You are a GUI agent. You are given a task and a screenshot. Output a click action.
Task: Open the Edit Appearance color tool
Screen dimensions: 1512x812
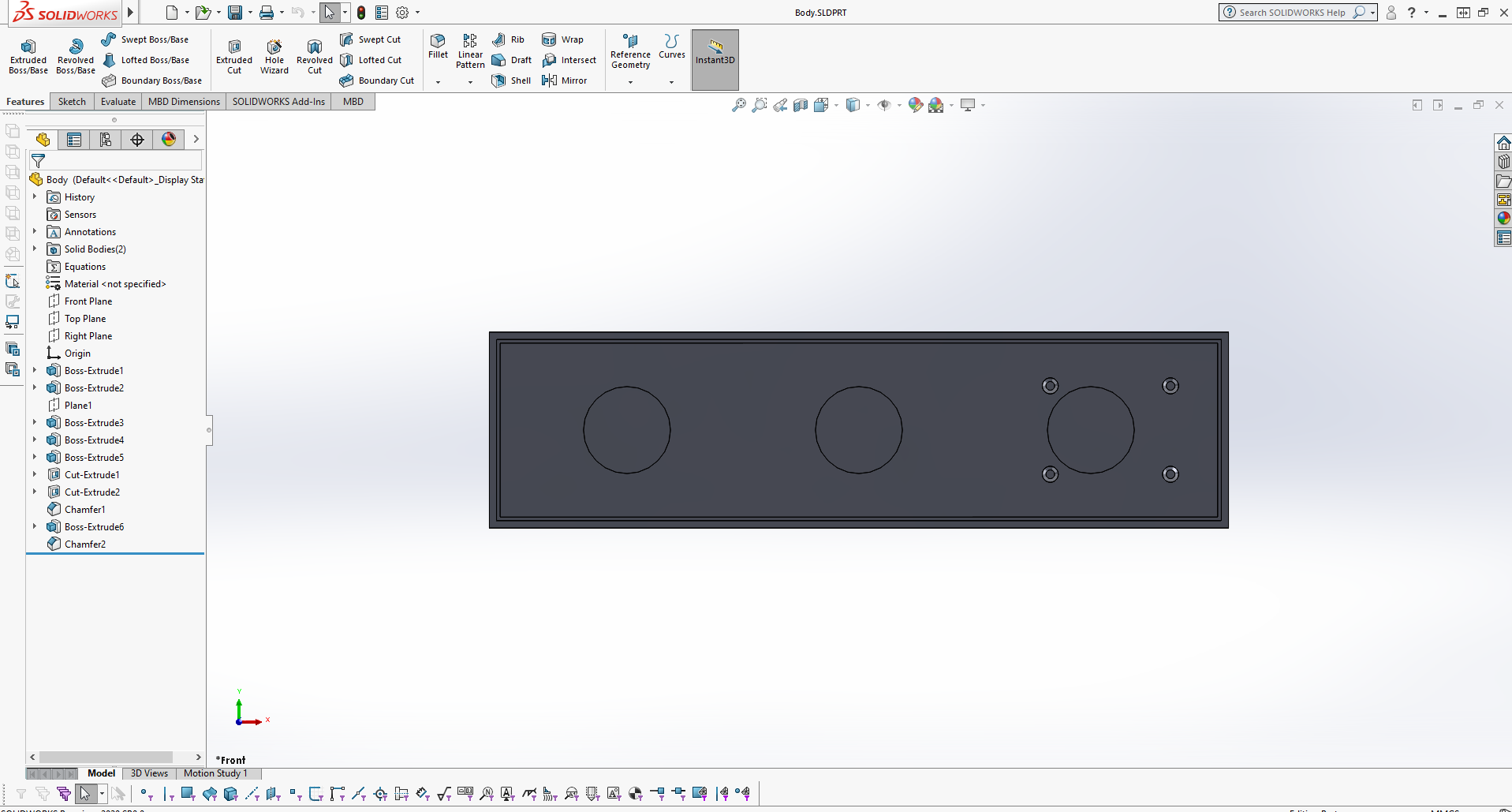coord(916,104)
